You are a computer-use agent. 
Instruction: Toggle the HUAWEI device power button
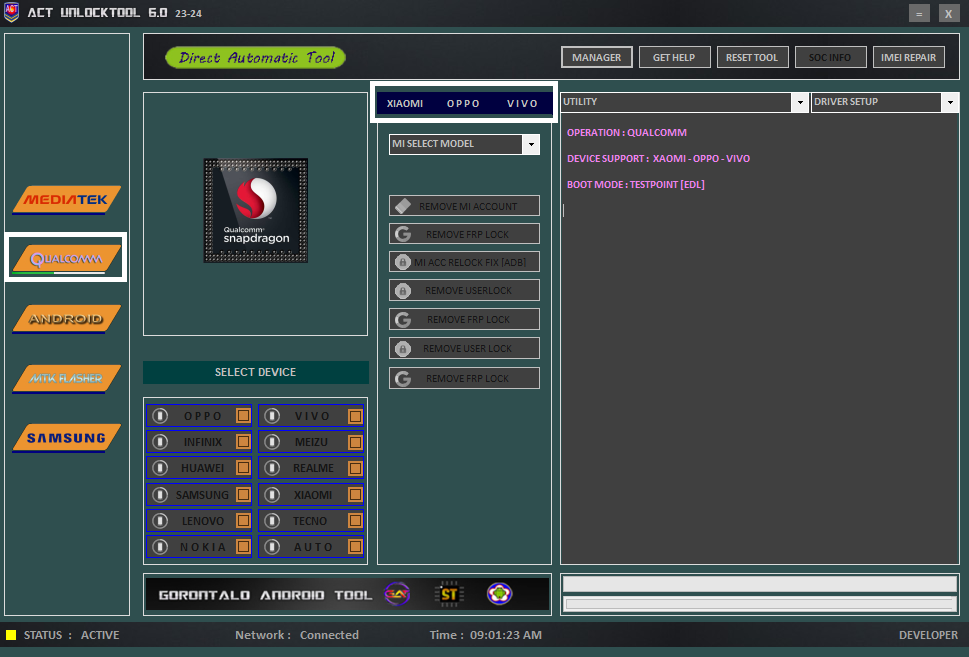pos(160,468)
